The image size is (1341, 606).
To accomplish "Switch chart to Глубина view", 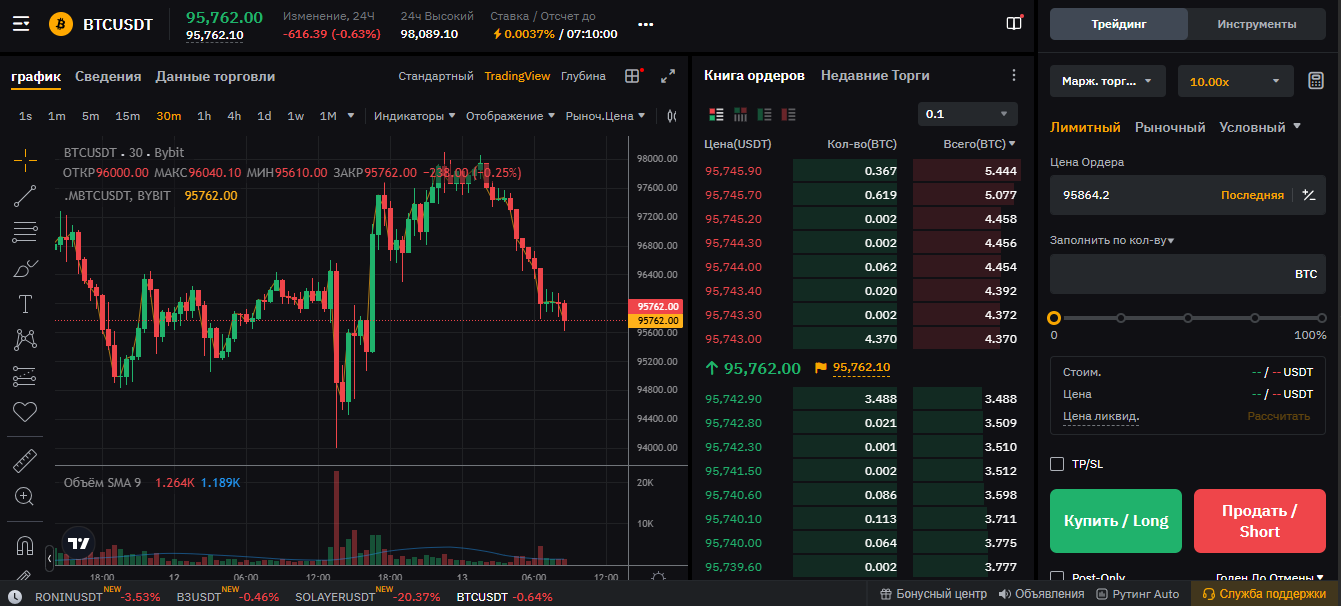I will click(x=583, y=76).
